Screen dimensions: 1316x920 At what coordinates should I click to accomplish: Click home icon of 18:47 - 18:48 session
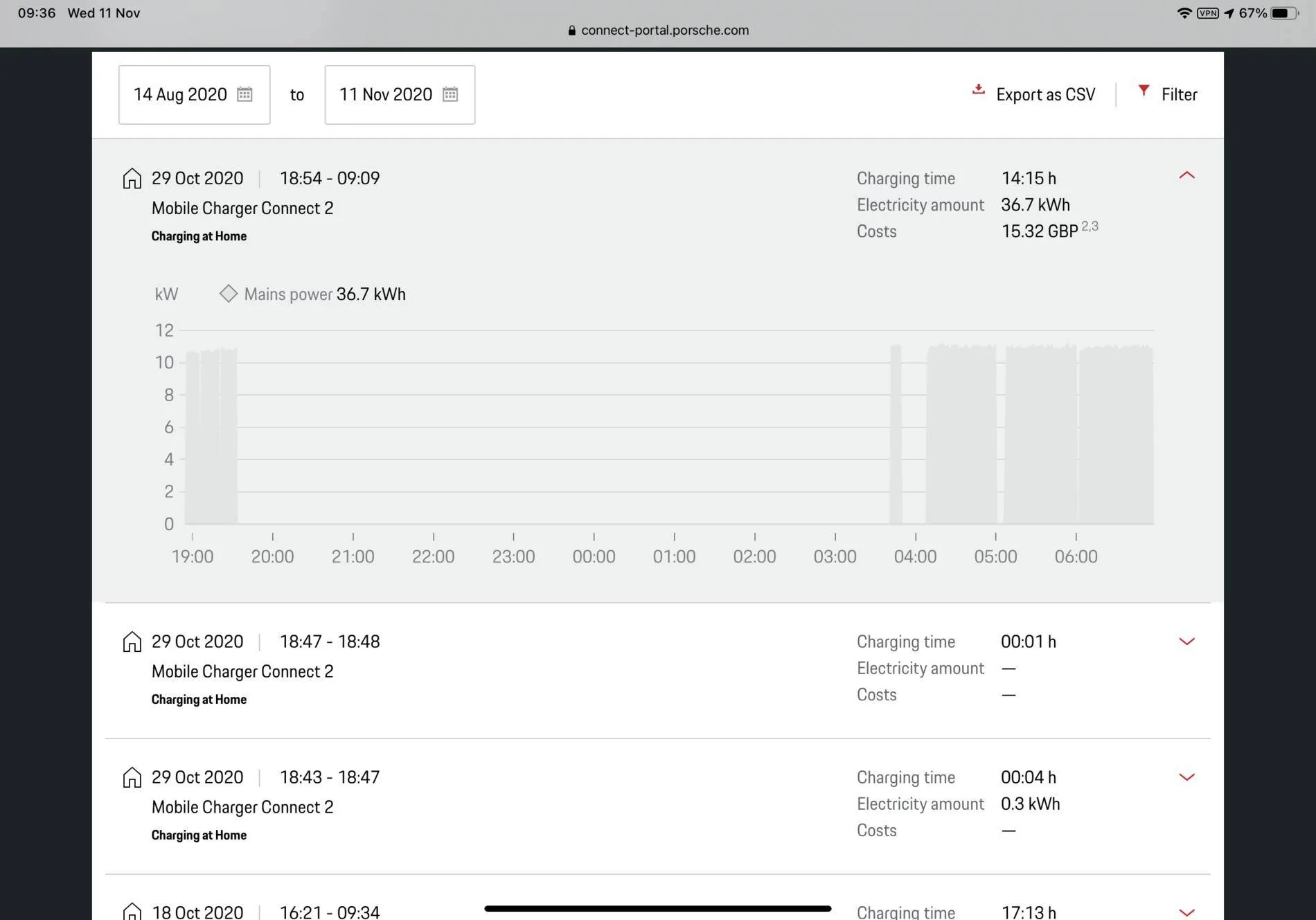coord(132,642)
